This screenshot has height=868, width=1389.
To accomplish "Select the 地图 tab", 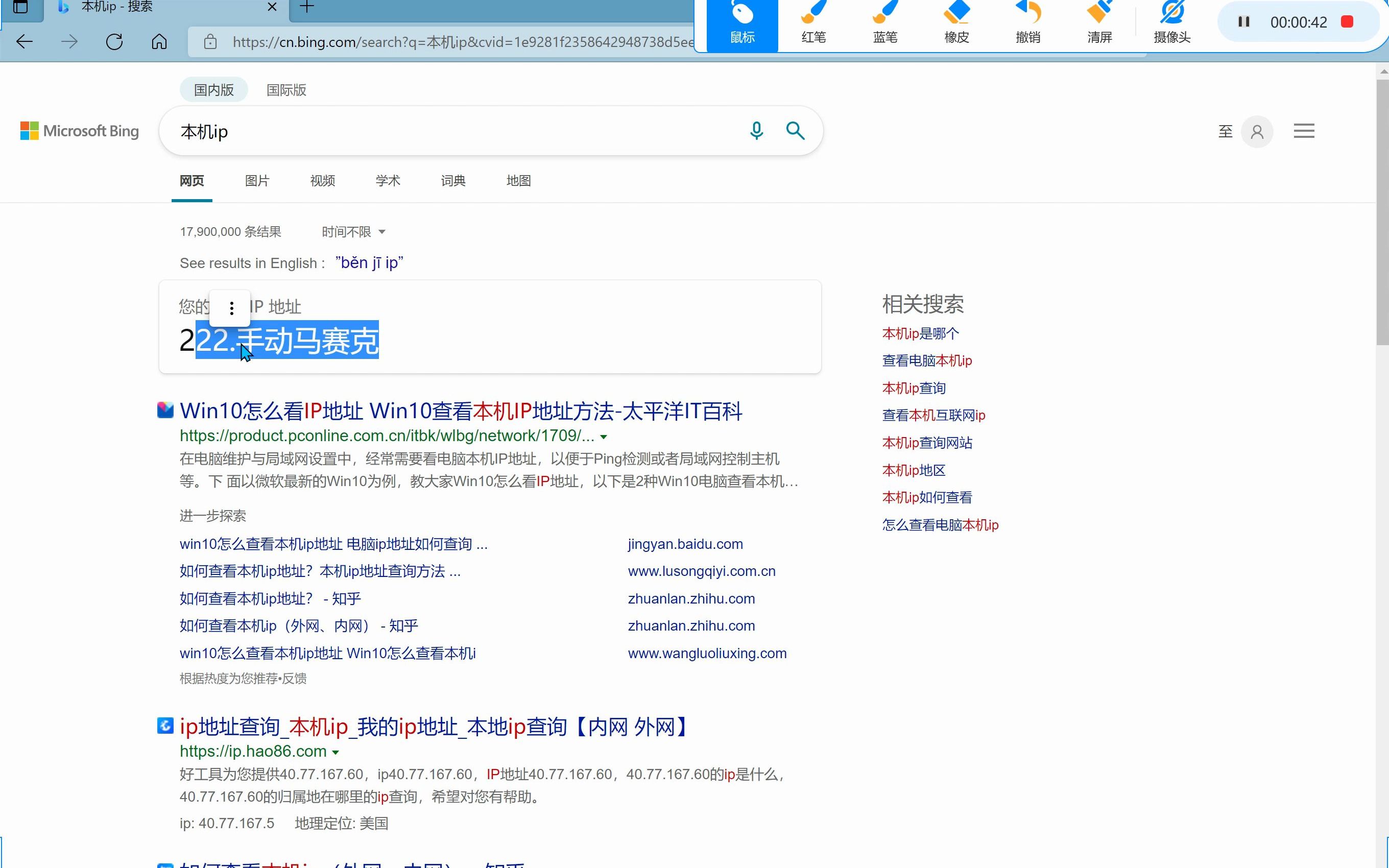I will coord(519,181).
